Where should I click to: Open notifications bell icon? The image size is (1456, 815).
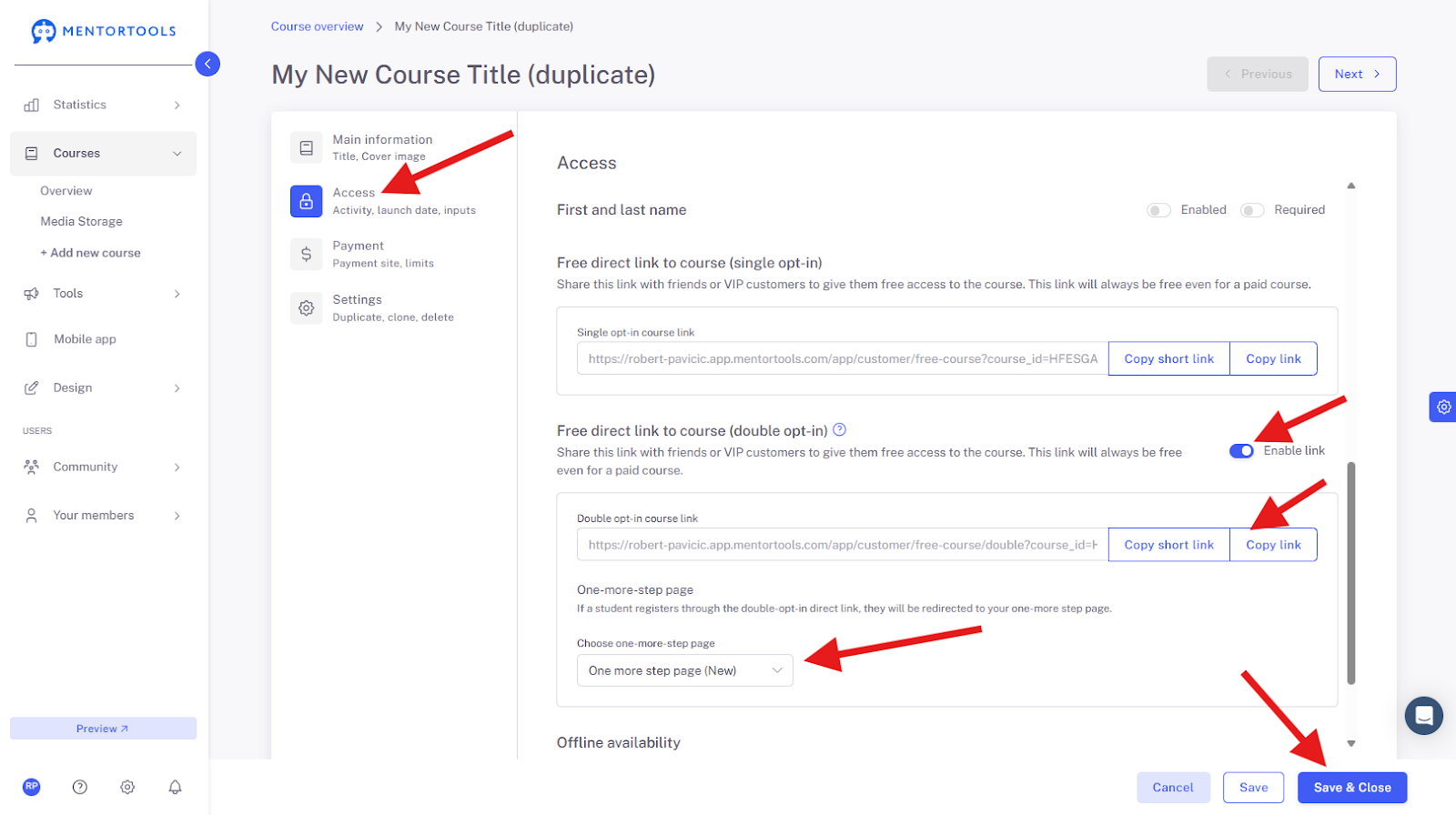tap(176, 787)
